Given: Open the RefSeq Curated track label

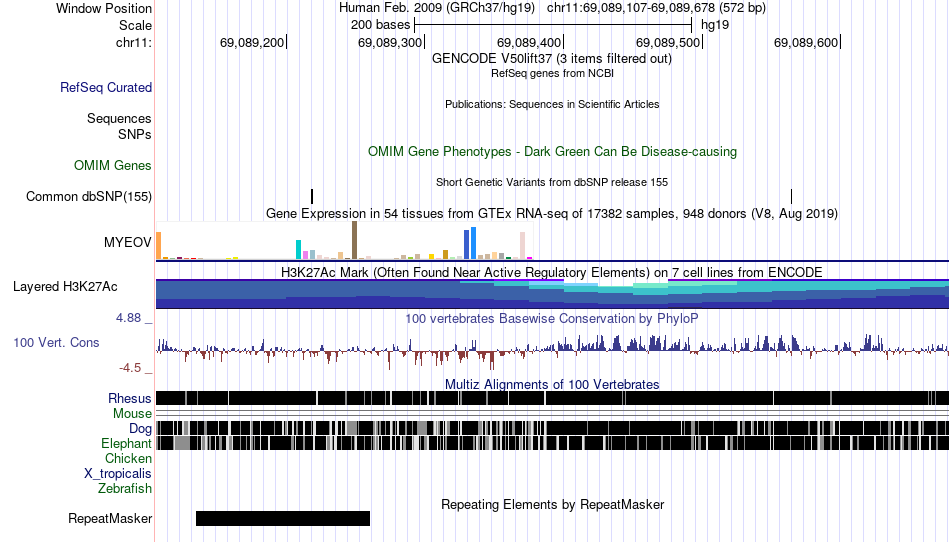Looking at the screenshot, I should [x=105, y=87].
